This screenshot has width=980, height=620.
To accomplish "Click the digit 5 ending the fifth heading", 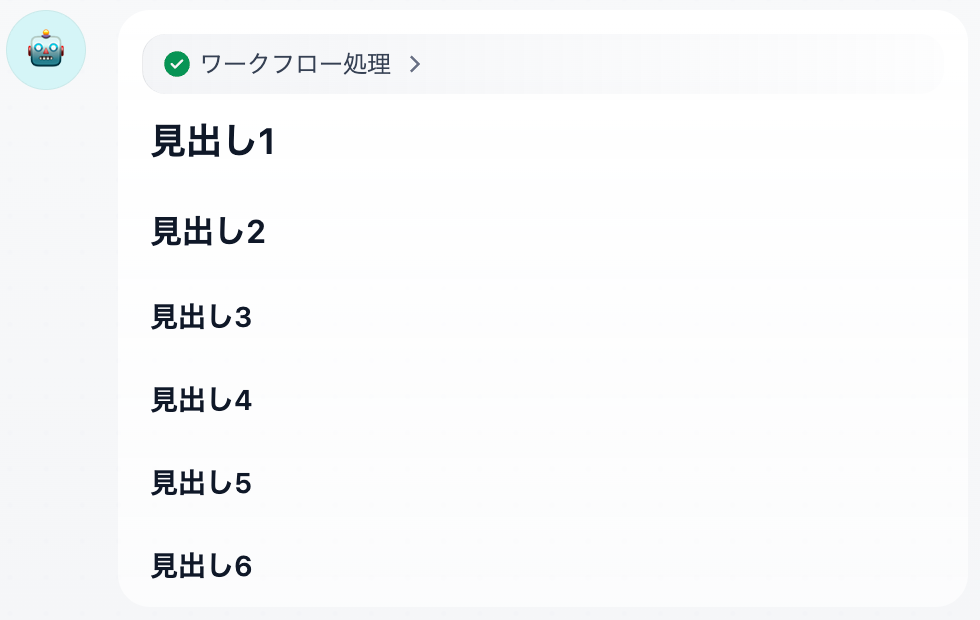I will tap(243, 483).
